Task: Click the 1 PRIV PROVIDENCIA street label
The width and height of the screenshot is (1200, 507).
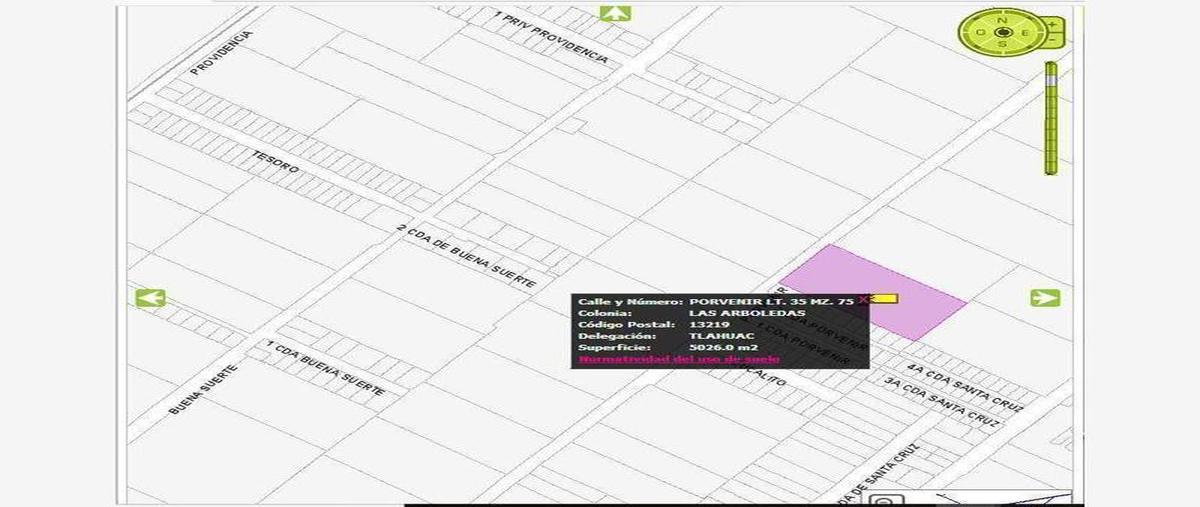Action: [x=551, y=36]
